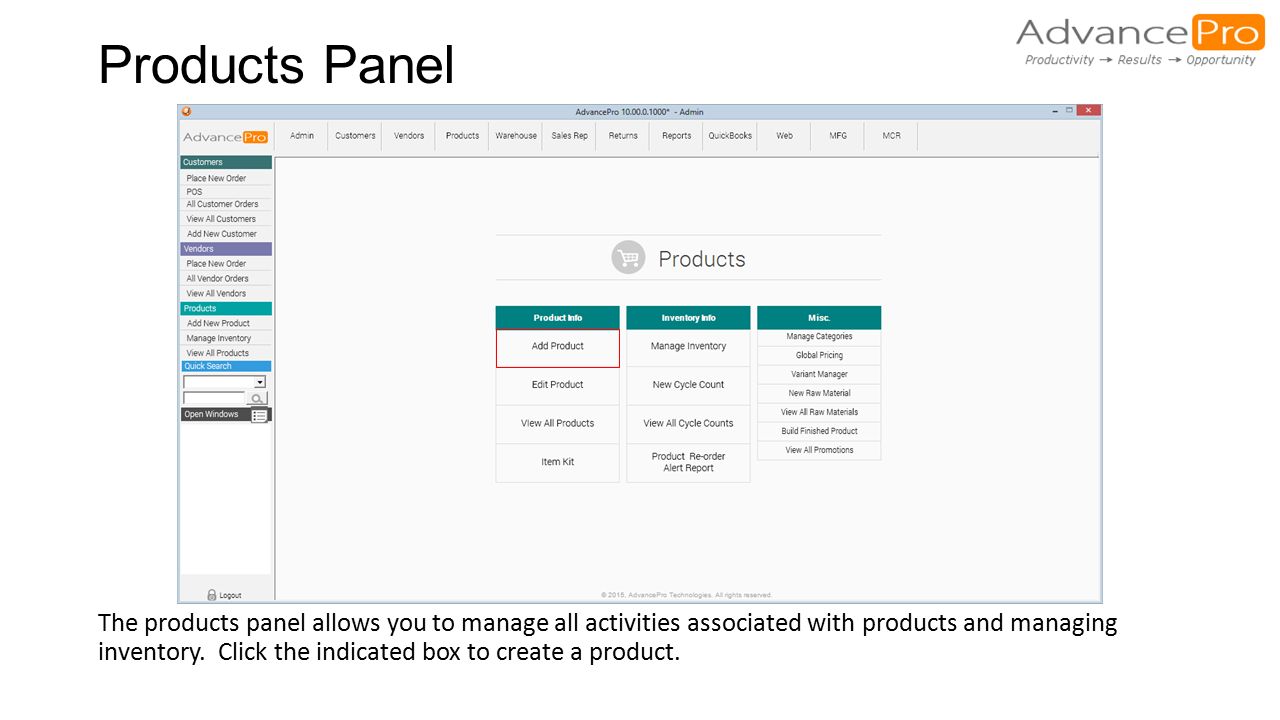Click the AdvancePro logo in app header
The image size is (1280, 720).
point(225,137)
